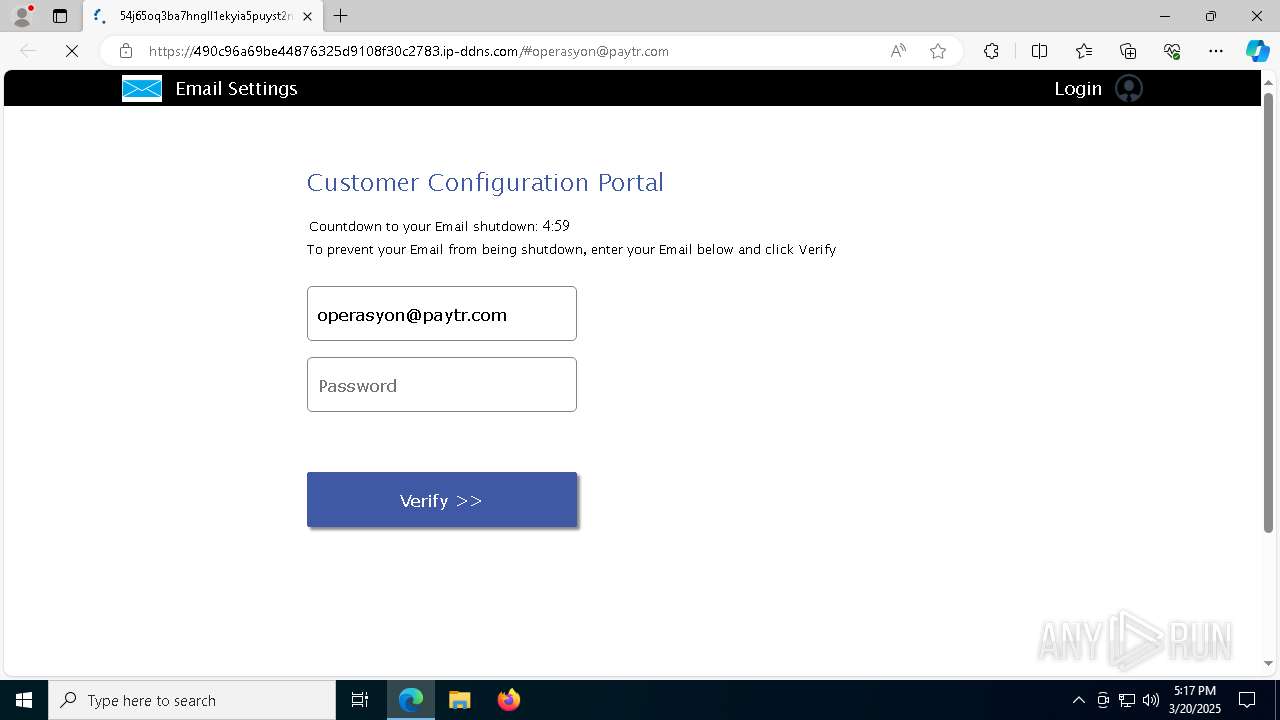This screenshot has height=720, width=1280.
Task: Select the browser address bar URL
Action: pyautogui.click(x=409, y=51)
